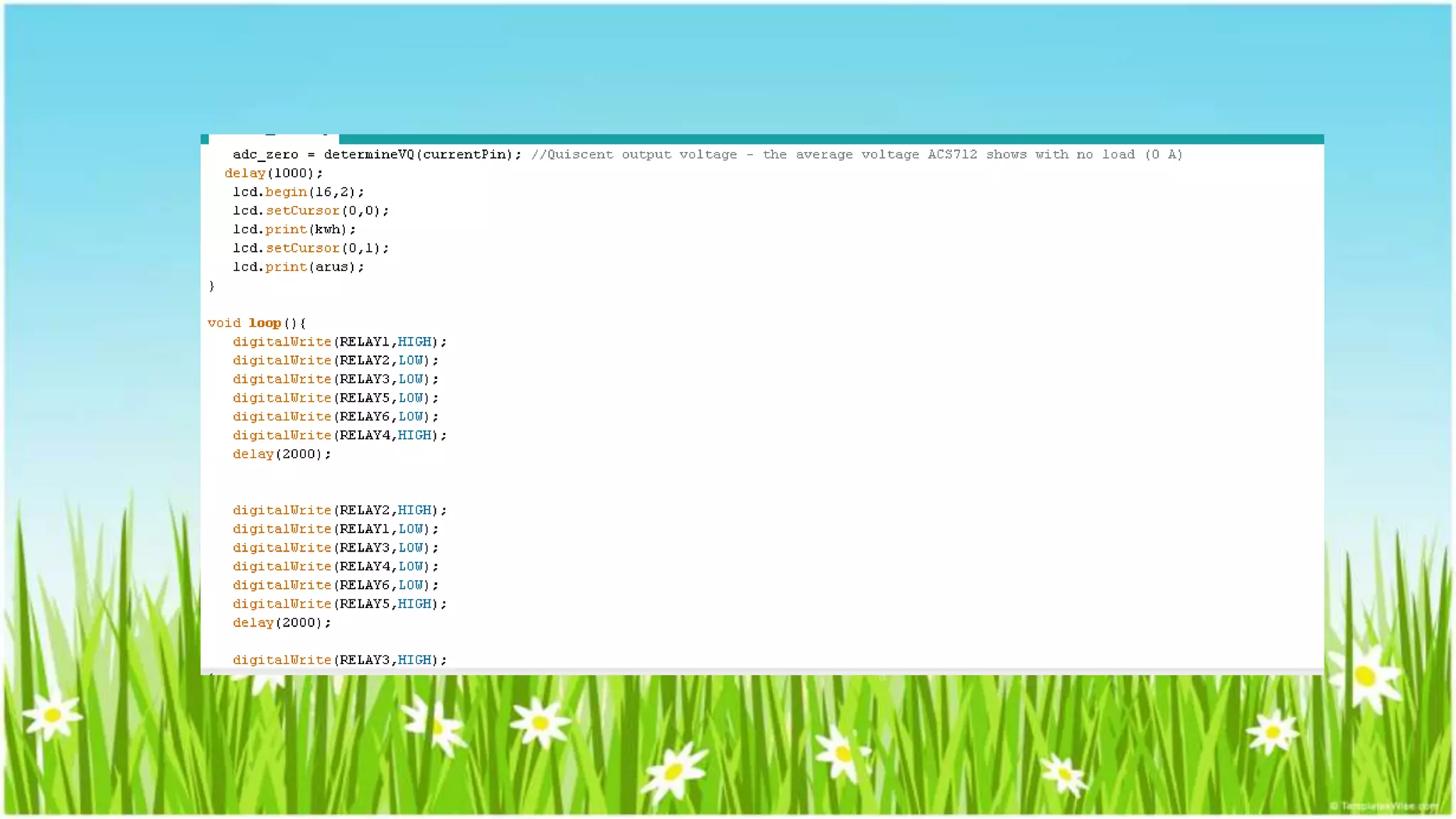
Task: Click digitalWrite(RELAY1,LOW) line
Action: tap(336, 530)
